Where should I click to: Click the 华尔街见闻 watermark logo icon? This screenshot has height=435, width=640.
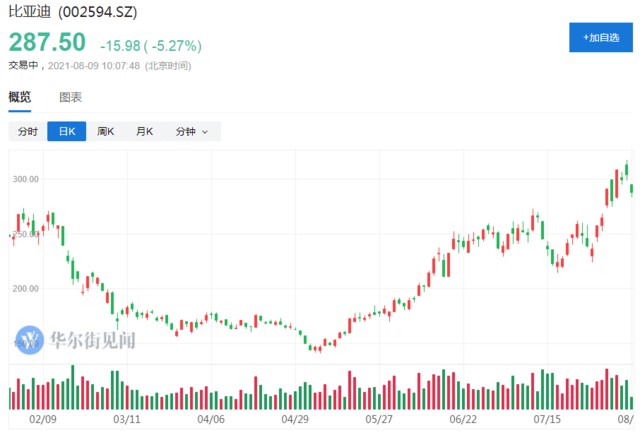point(32,341)
